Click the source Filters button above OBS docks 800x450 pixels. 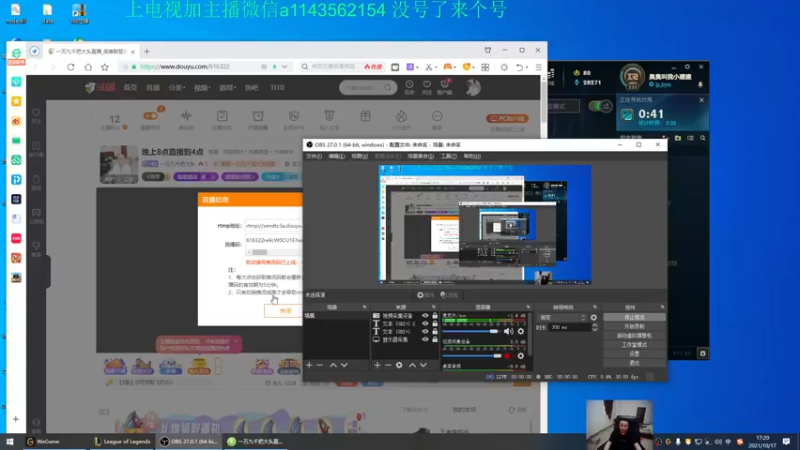click(449, 295)
